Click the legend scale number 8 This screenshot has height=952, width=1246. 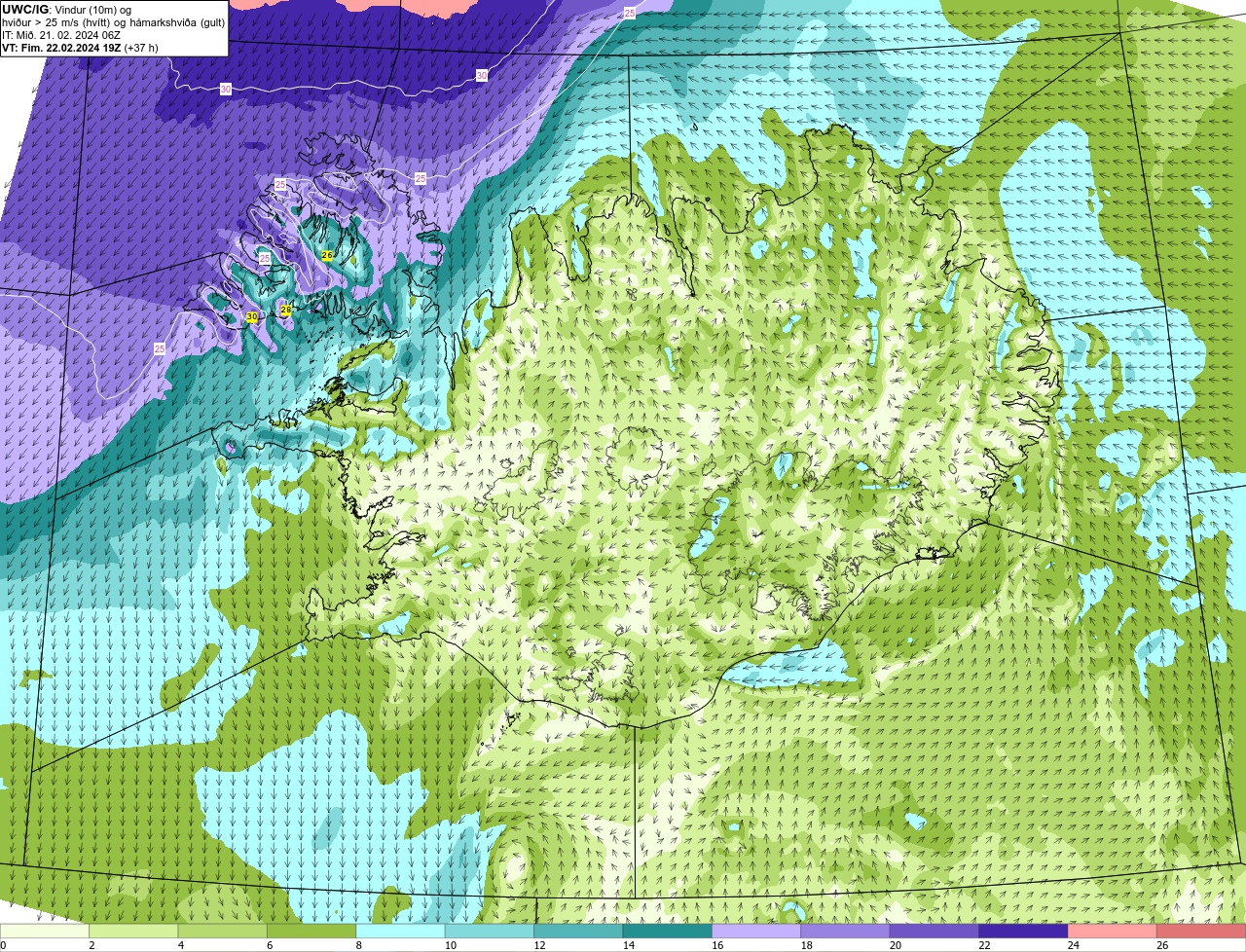[x=358, y=945]
